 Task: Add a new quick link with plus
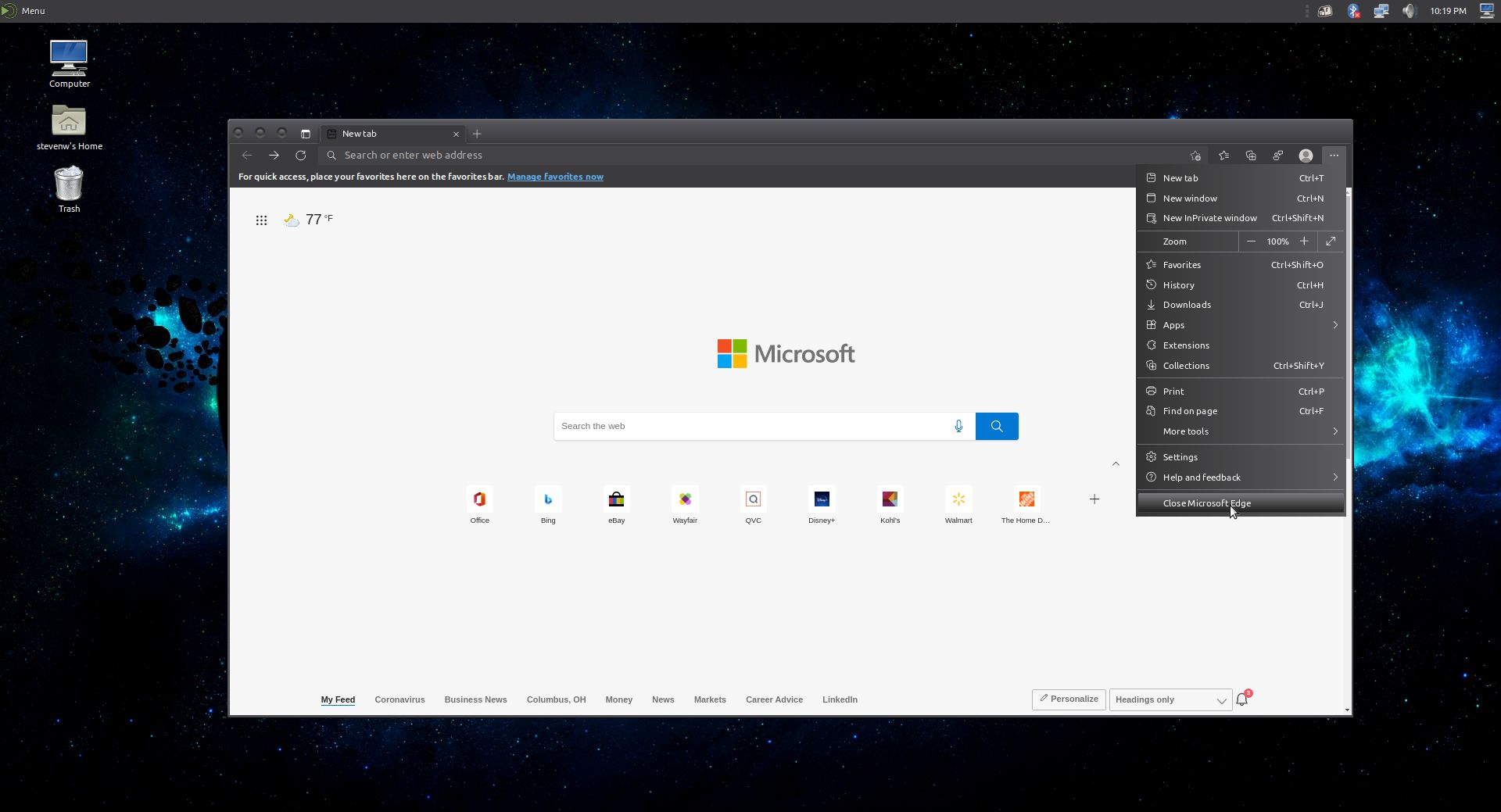tap(1094, 499)
